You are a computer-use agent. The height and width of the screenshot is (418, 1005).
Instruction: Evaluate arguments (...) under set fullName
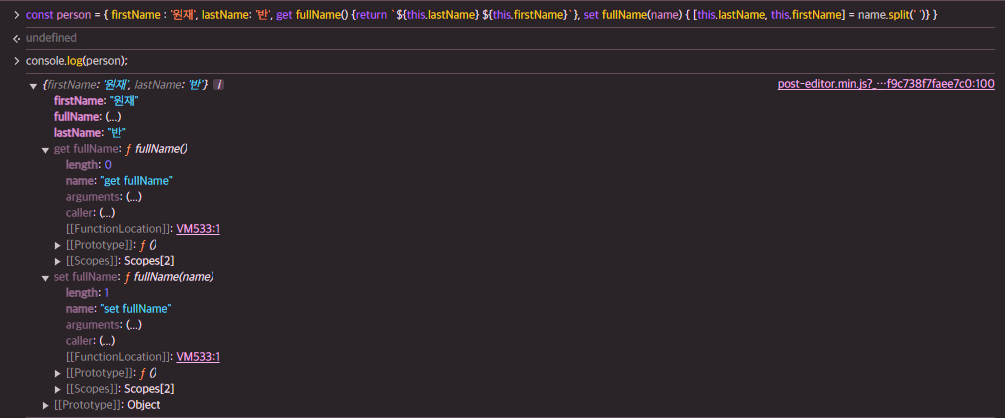[x=133, y=325]
